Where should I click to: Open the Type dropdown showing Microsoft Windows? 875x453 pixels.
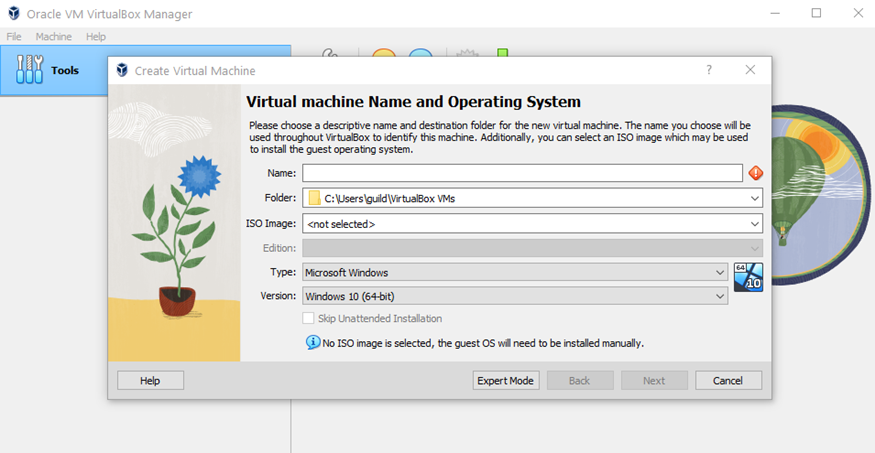[x=720, y=272]
